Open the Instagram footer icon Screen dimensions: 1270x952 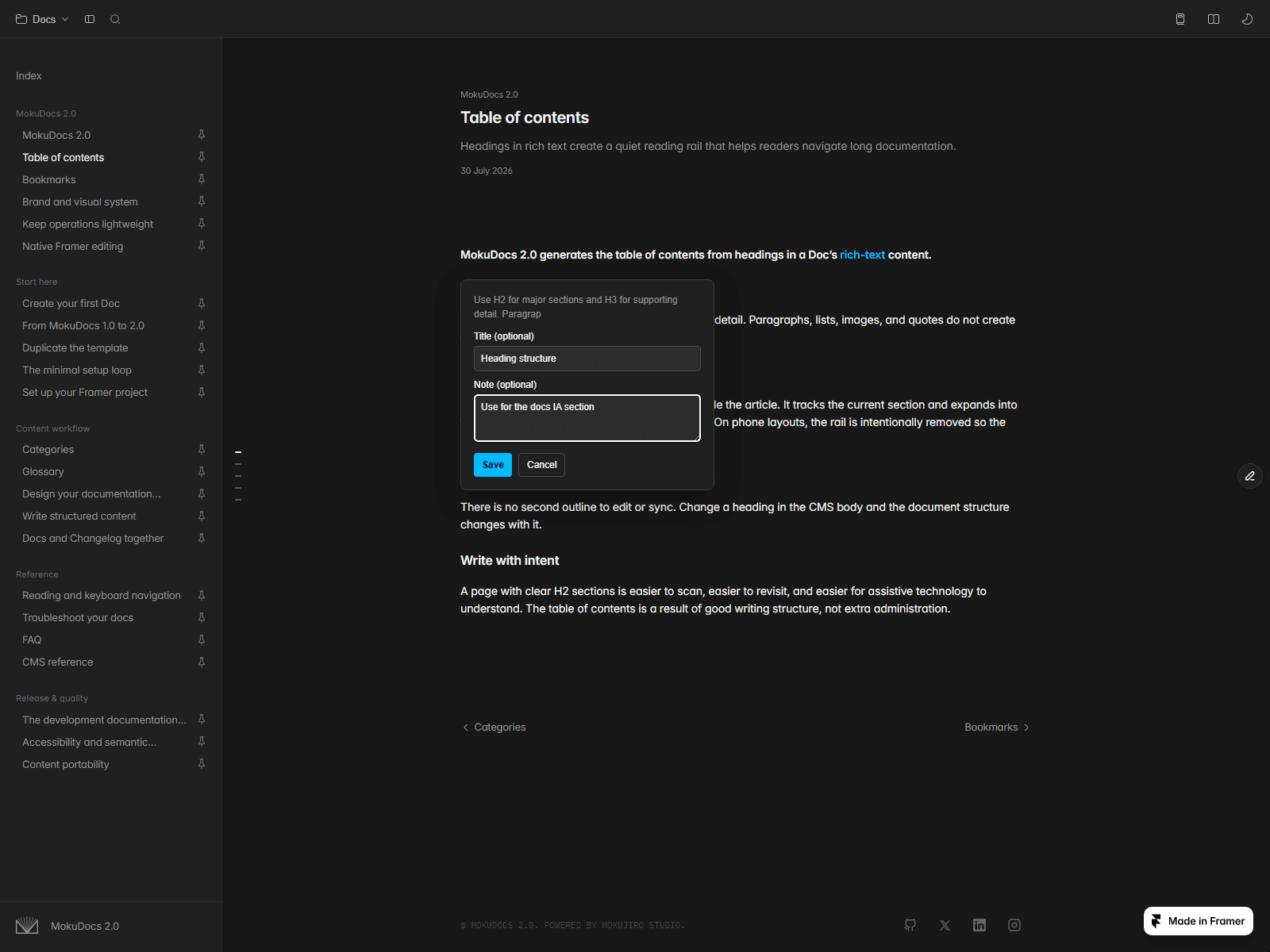tap(1014, 925)
